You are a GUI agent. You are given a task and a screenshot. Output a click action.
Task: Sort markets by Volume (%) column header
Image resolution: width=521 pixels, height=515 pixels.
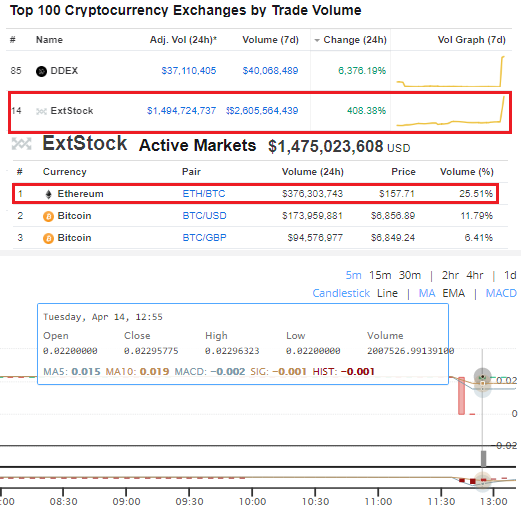[x=467, y=172]
